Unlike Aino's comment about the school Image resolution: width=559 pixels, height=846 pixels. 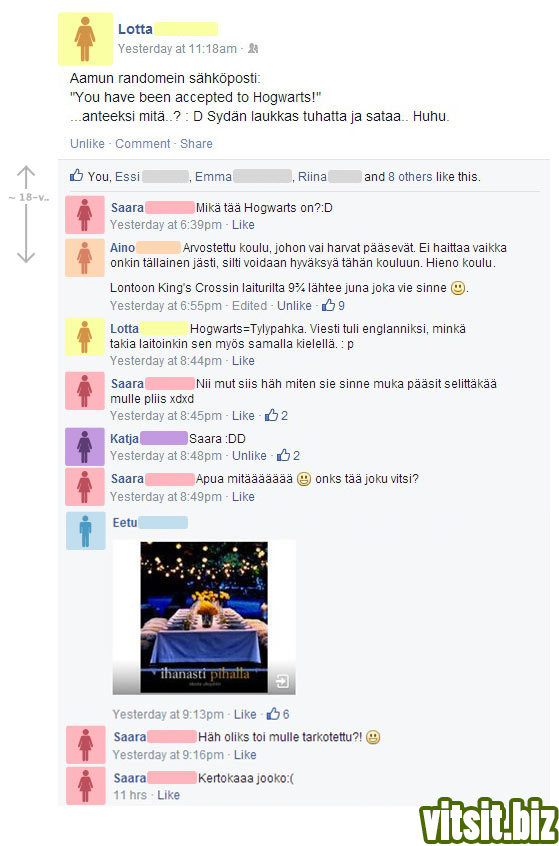pos(295,305)
